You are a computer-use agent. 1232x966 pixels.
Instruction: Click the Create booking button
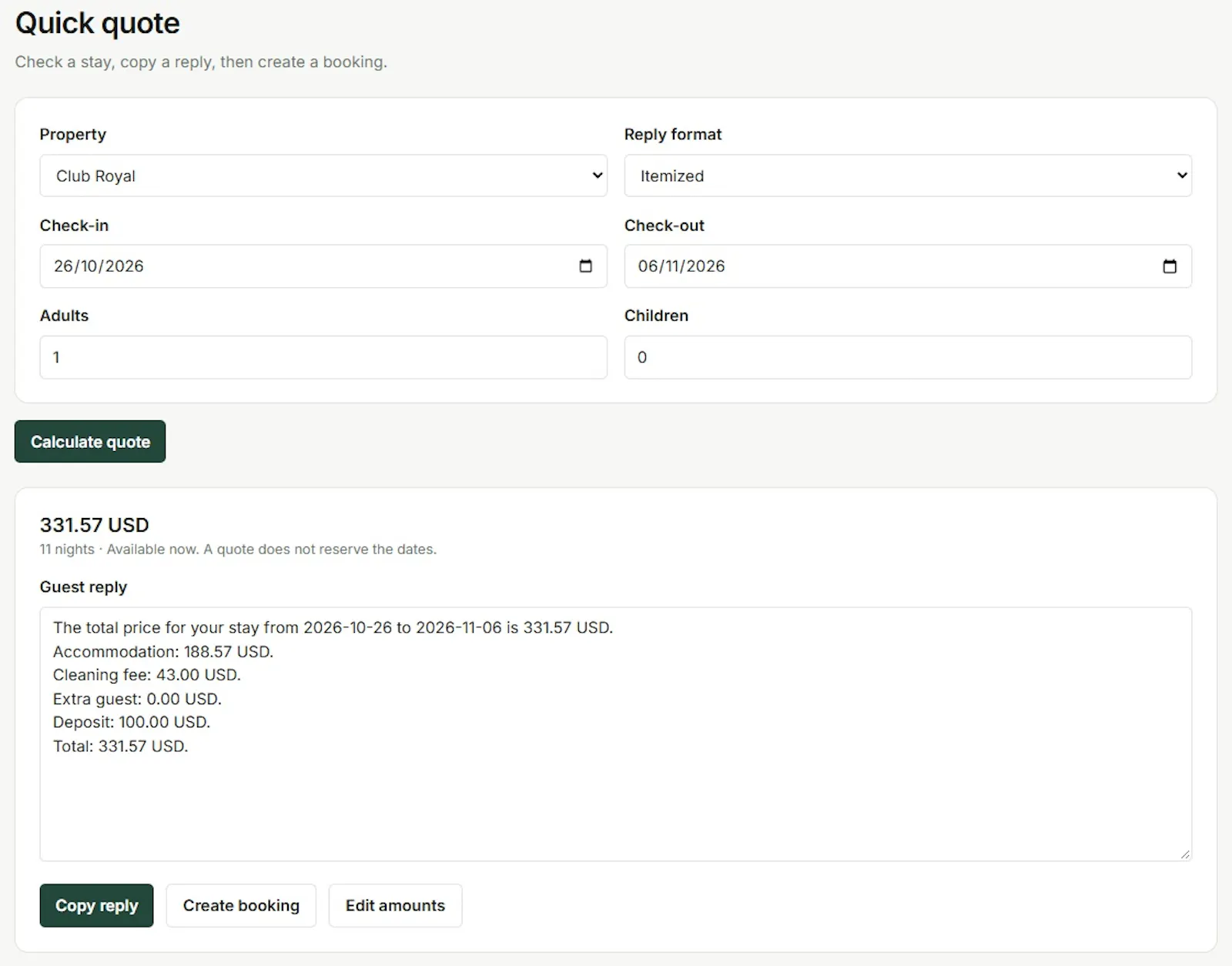coord(241,905)
